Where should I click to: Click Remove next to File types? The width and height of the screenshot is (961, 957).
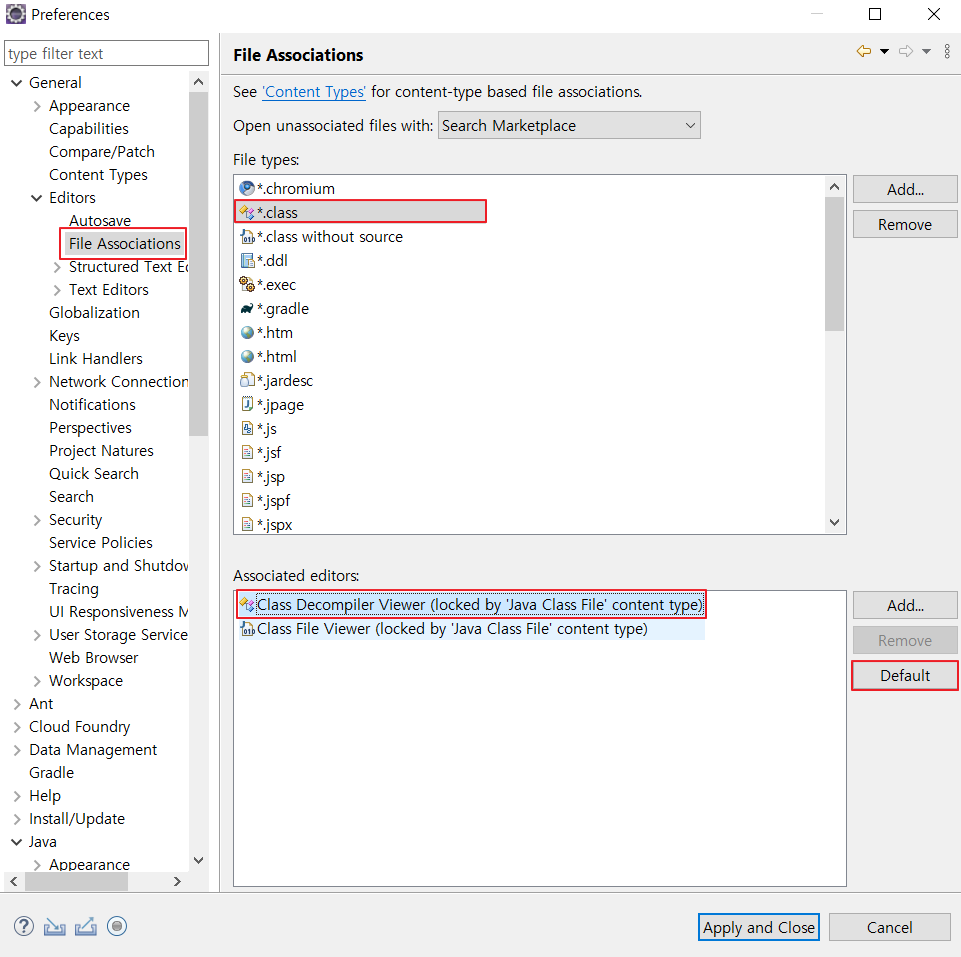pos(905,224)
